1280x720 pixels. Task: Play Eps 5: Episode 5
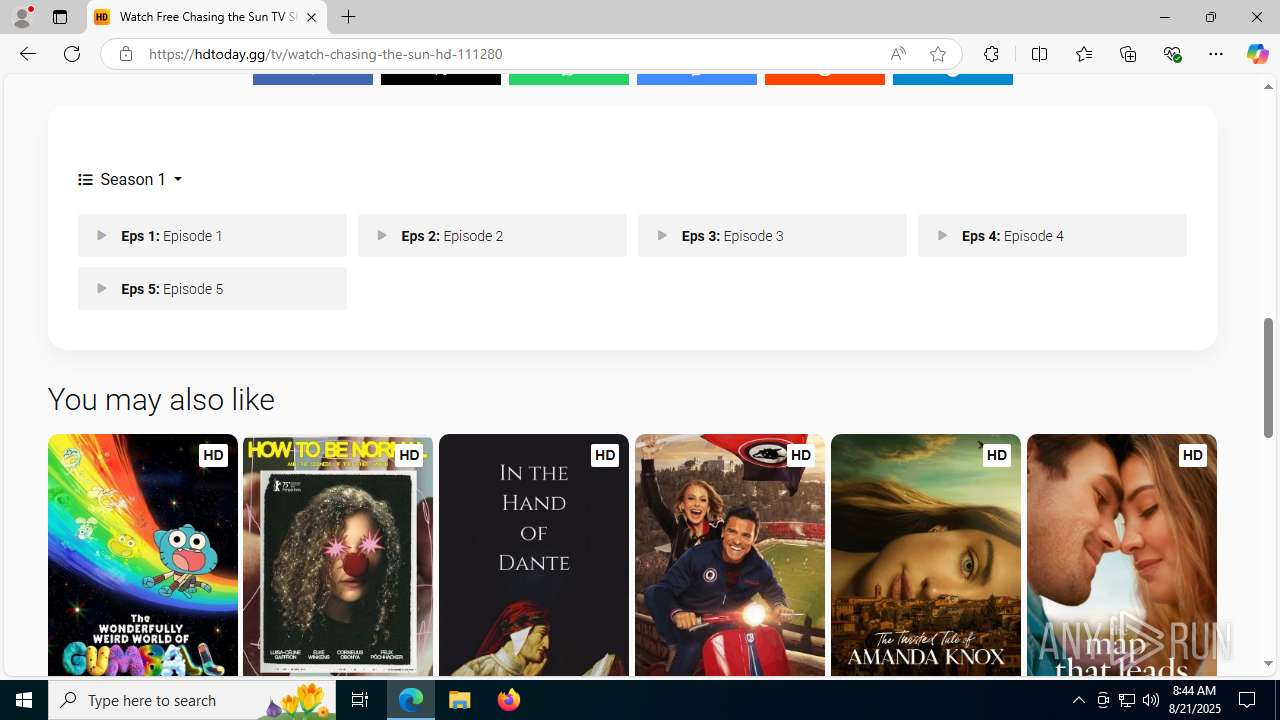tap(212, 289)
